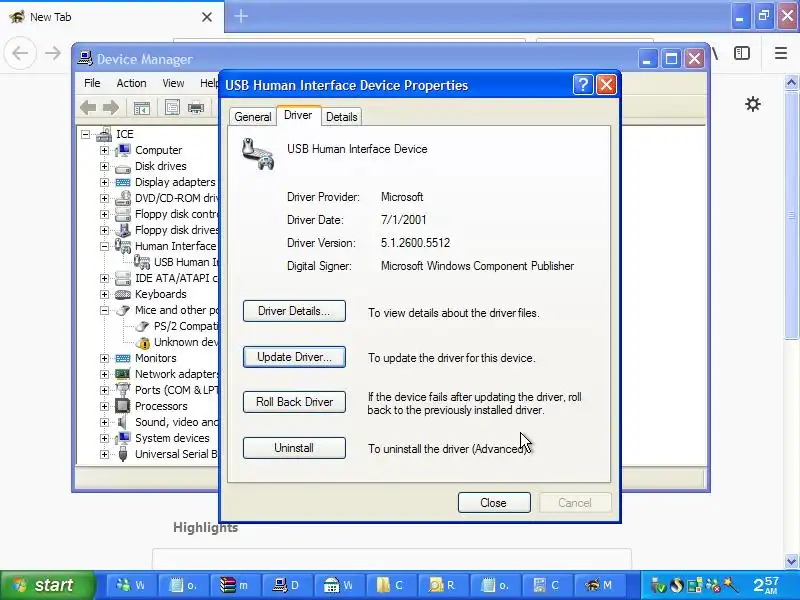This screenshot has height=600, width=800.
Task: Click the show/hide console tree toolbar icon
Action: click(x=142, y=108)
